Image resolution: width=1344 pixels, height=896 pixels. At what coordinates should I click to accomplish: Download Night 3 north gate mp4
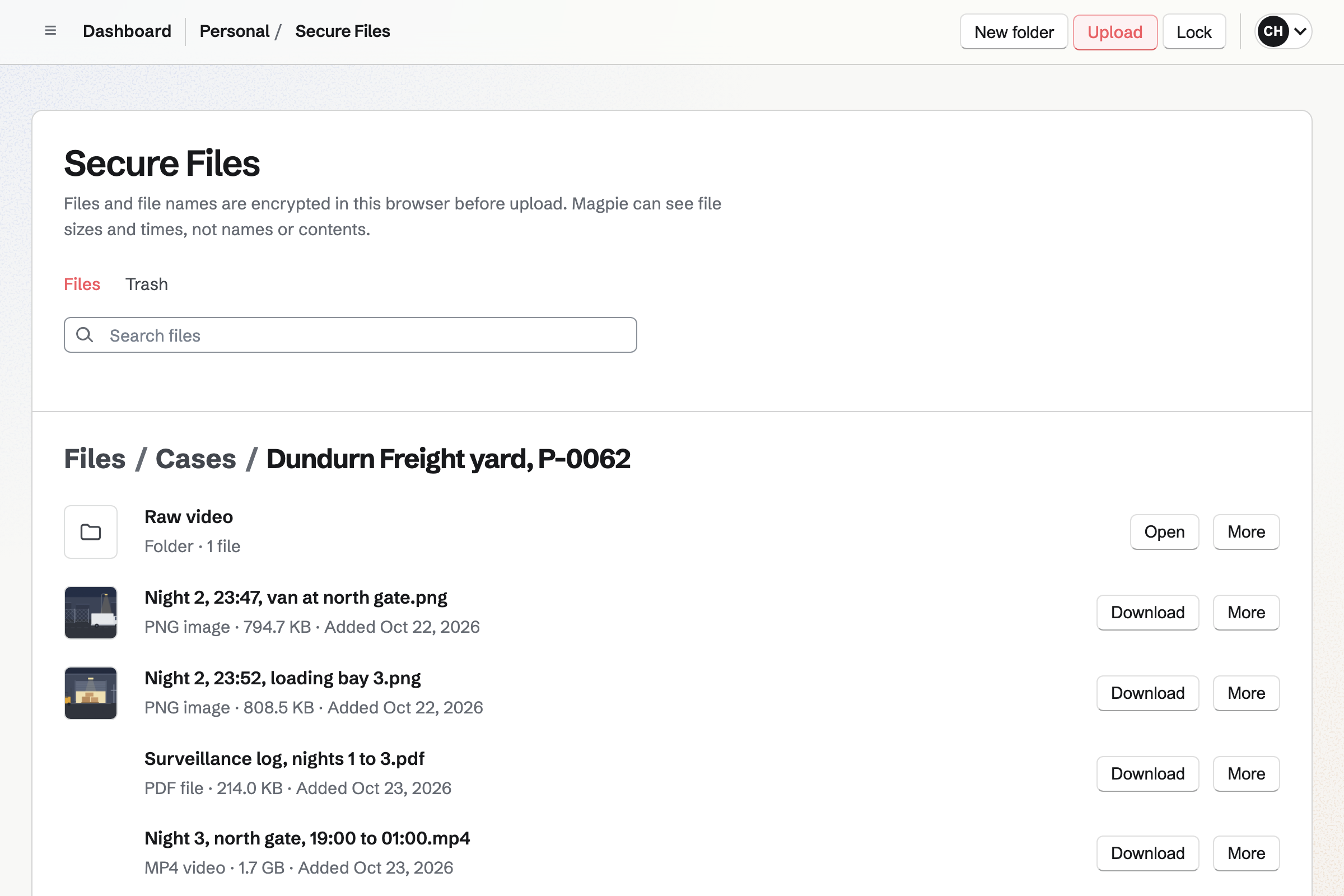[1147, 853]
